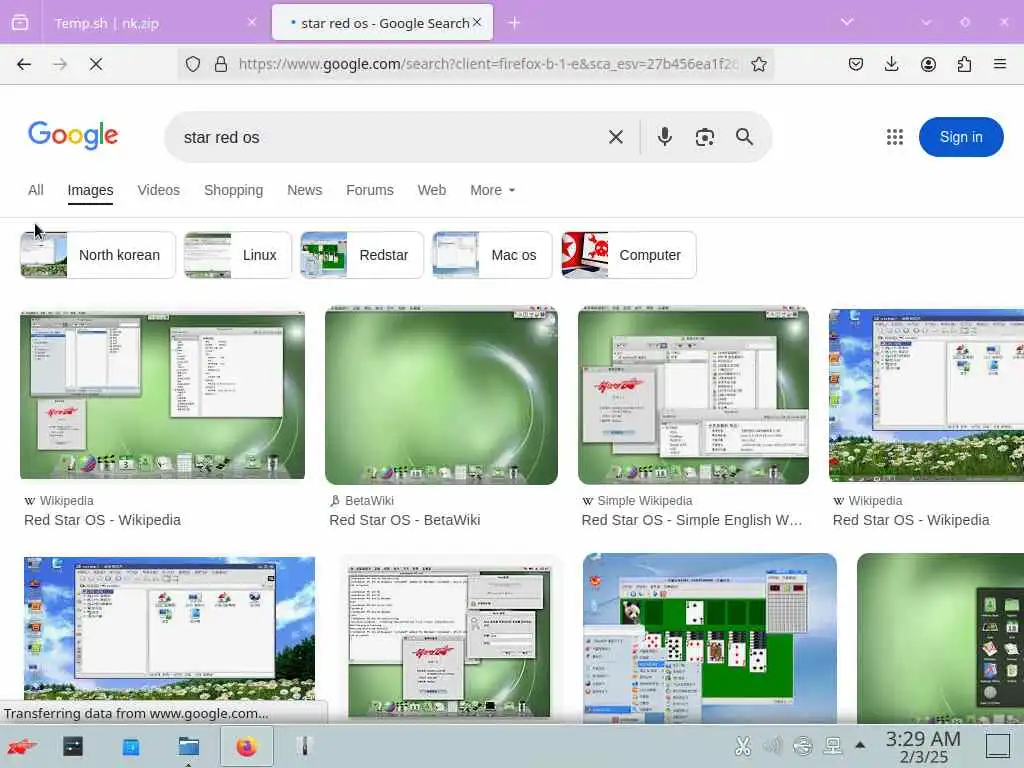Image resolution: width=1024 pixels, height=768 pixels.
Task: Click the padlock site info icon
Action: [x=221, y=64]
